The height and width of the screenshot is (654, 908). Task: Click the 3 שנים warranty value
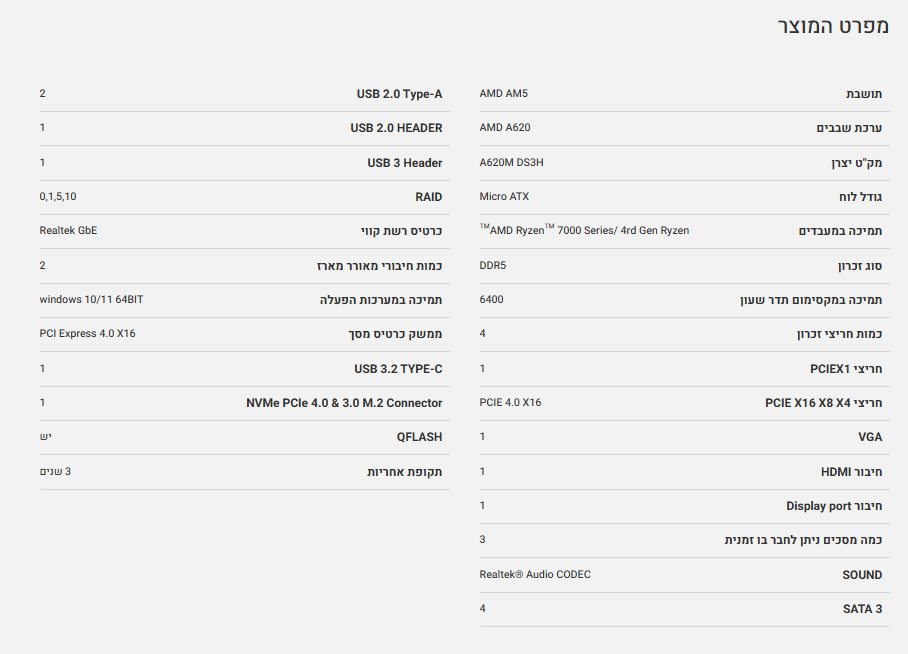pyautogui.click(x=55, y=471)
